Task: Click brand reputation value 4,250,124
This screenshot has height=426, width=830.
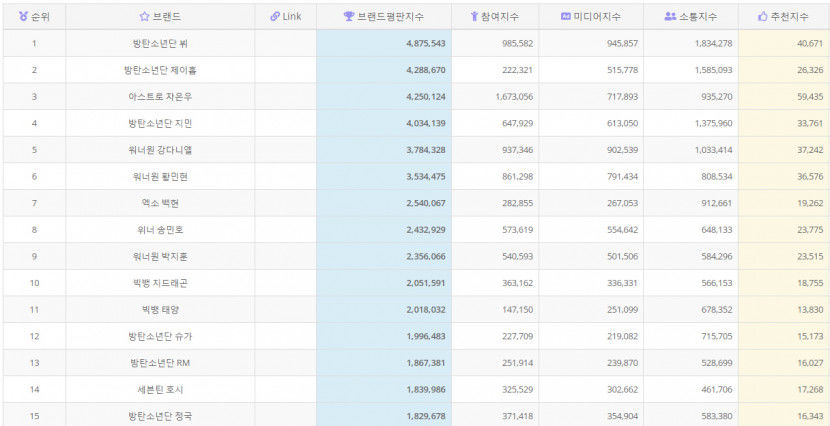Action: (426, 97)
